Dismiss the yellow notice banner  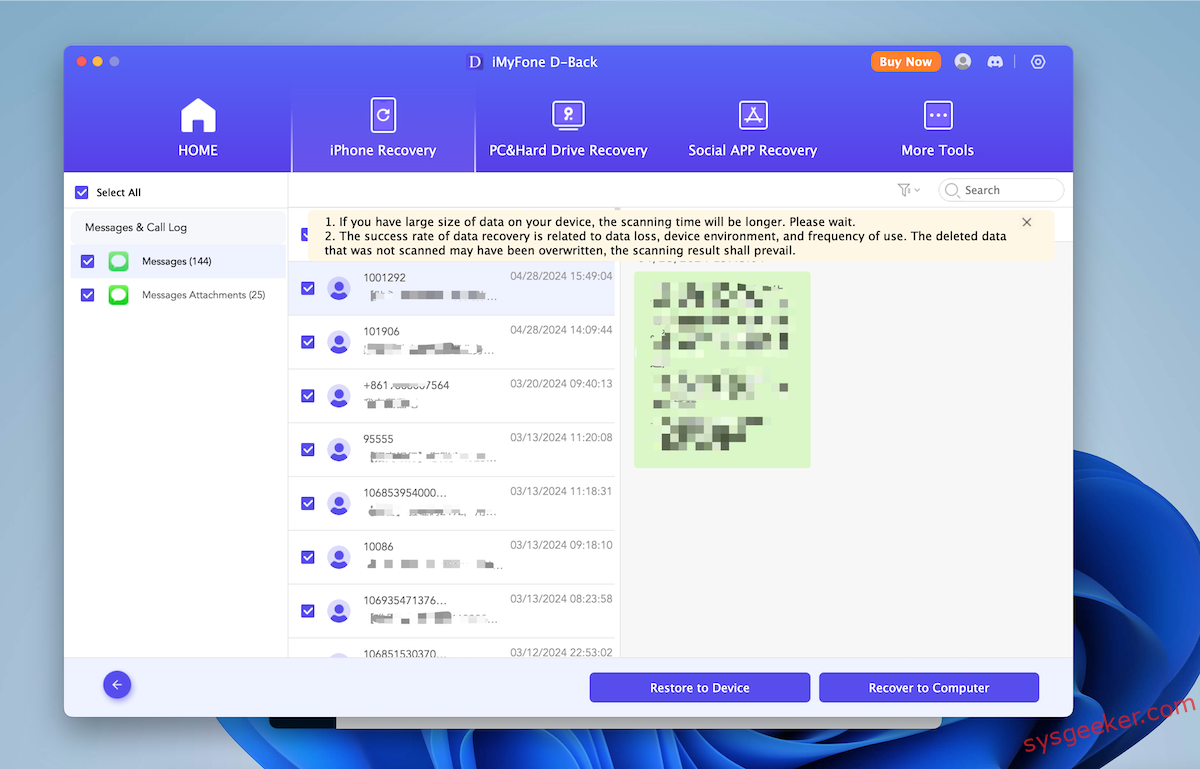tap(1027, 222)
